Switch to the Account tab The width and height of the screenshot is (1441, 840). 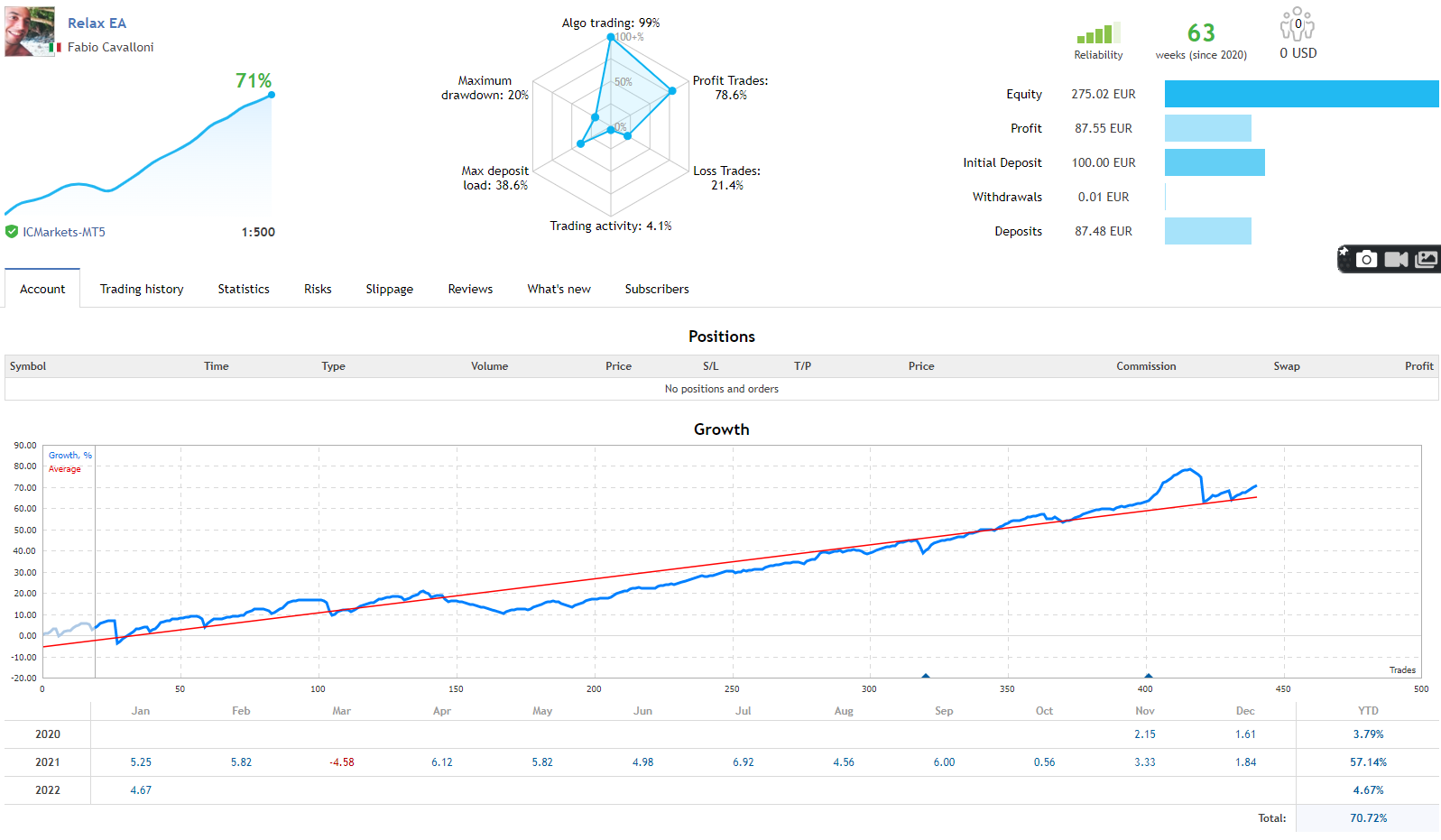click(x=42, y=289)
